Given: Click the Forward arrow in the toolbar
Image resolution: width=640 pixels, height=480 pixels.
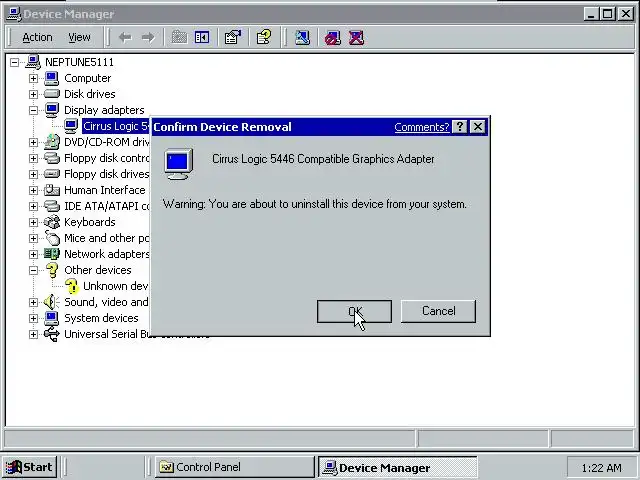Looking at the screenshot, I should point(148,38).
